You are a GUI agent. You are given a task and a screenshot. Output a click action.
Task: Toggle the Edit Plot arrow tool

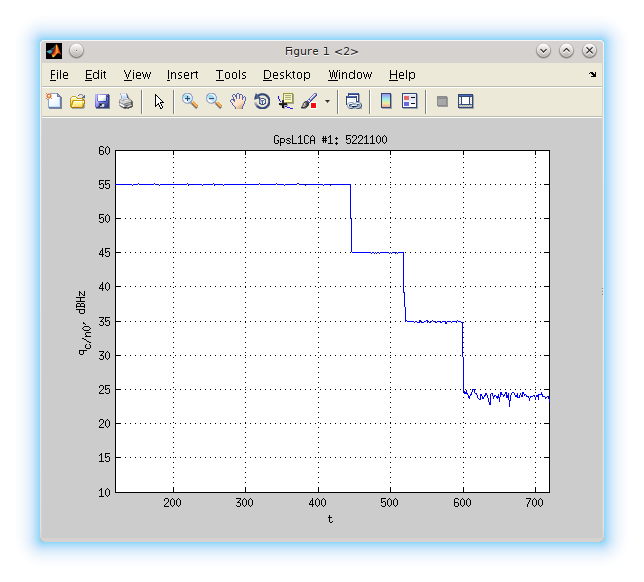pyautogui.click(x=158, y=101)
